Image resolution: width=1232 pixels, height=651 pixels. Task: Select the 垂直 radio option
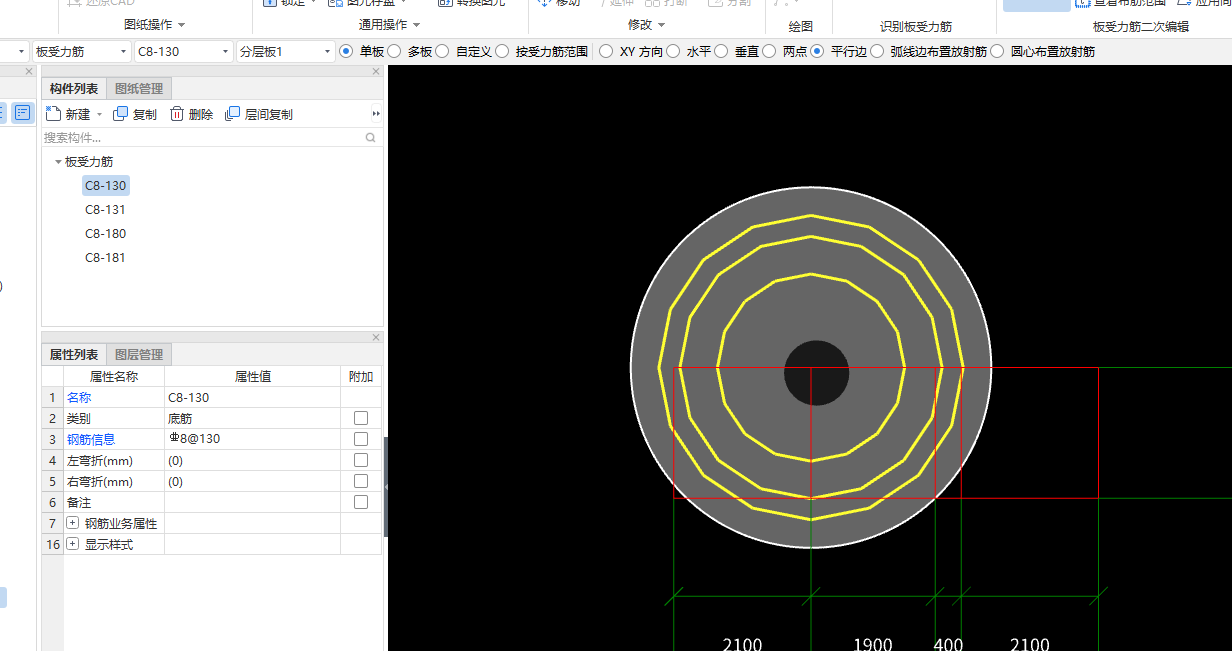[x=721, y=51]
